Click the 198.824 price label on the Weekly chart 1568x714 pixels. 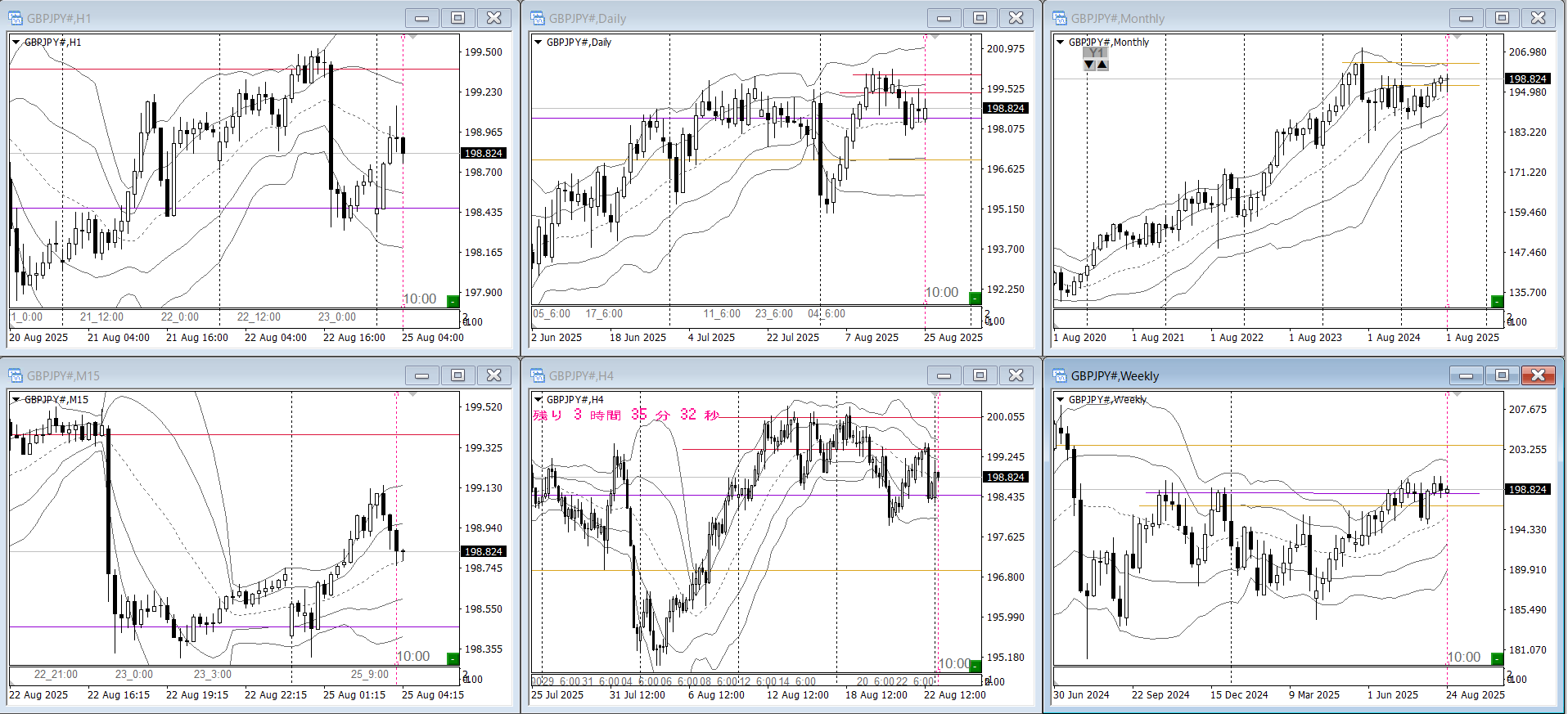tap(1527, 489)
